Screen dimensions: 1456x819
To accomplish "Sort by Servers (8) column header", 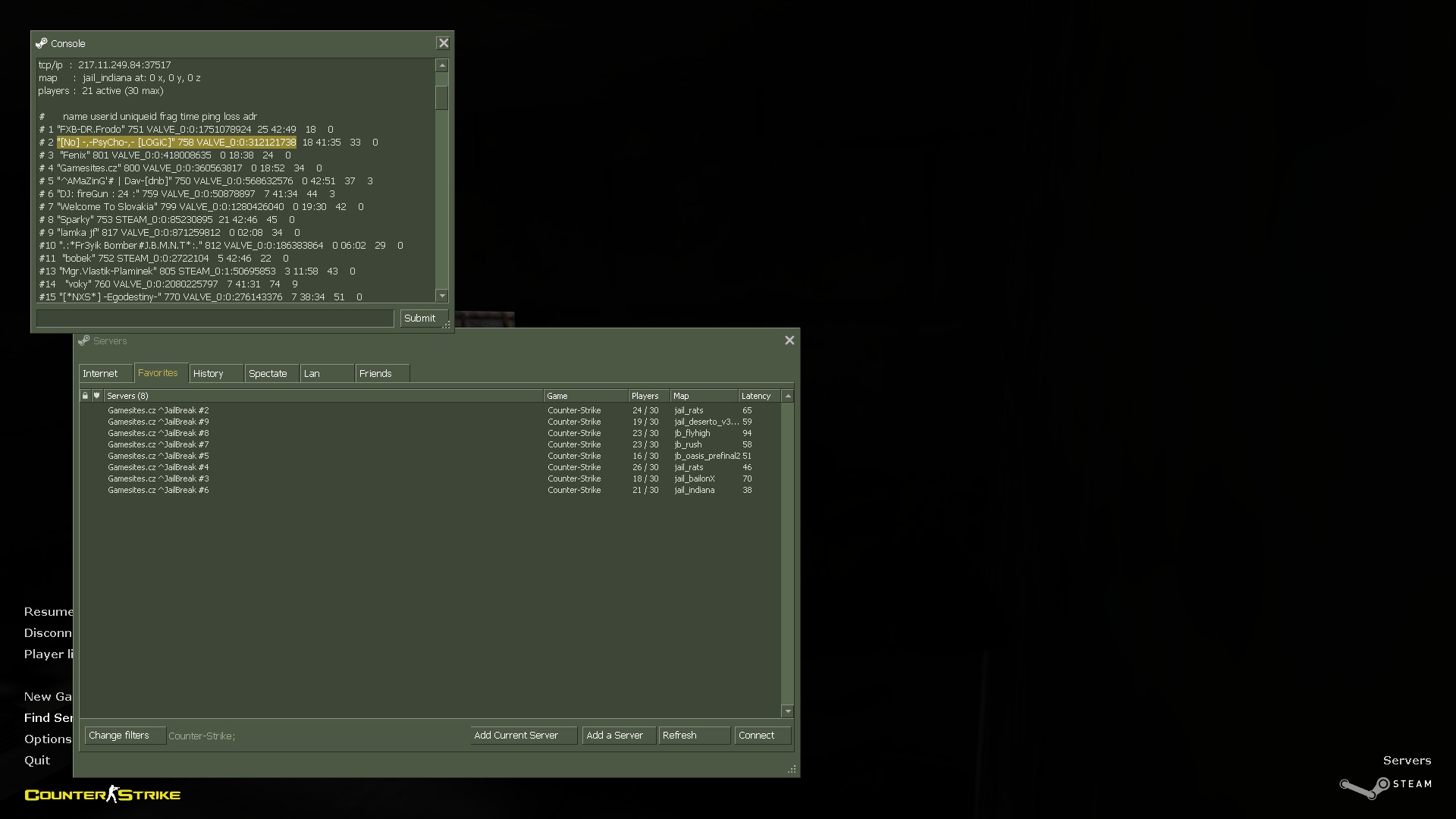I will (323, 396).
